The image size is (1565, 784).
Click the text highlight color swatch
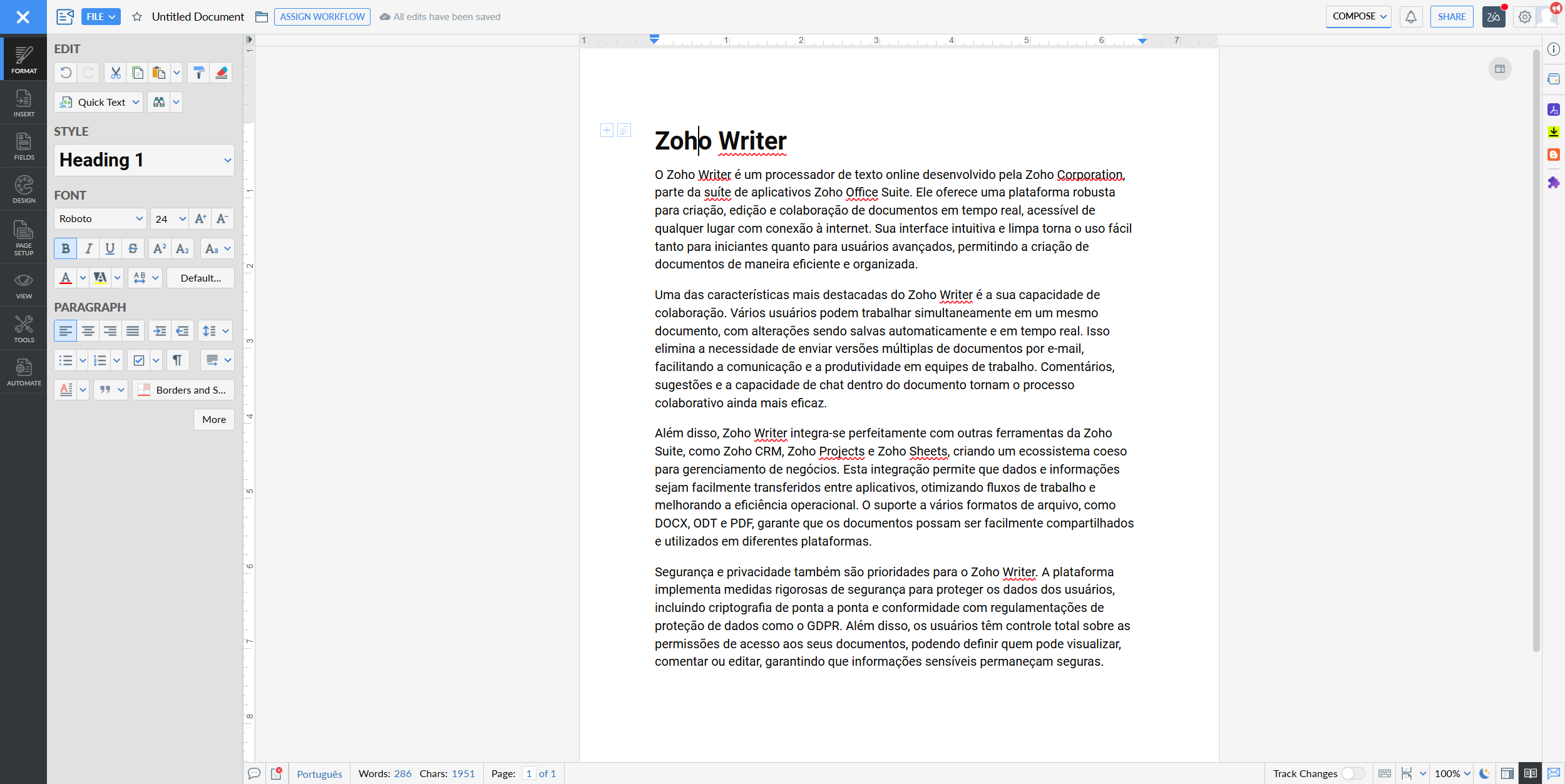point(100,278)
